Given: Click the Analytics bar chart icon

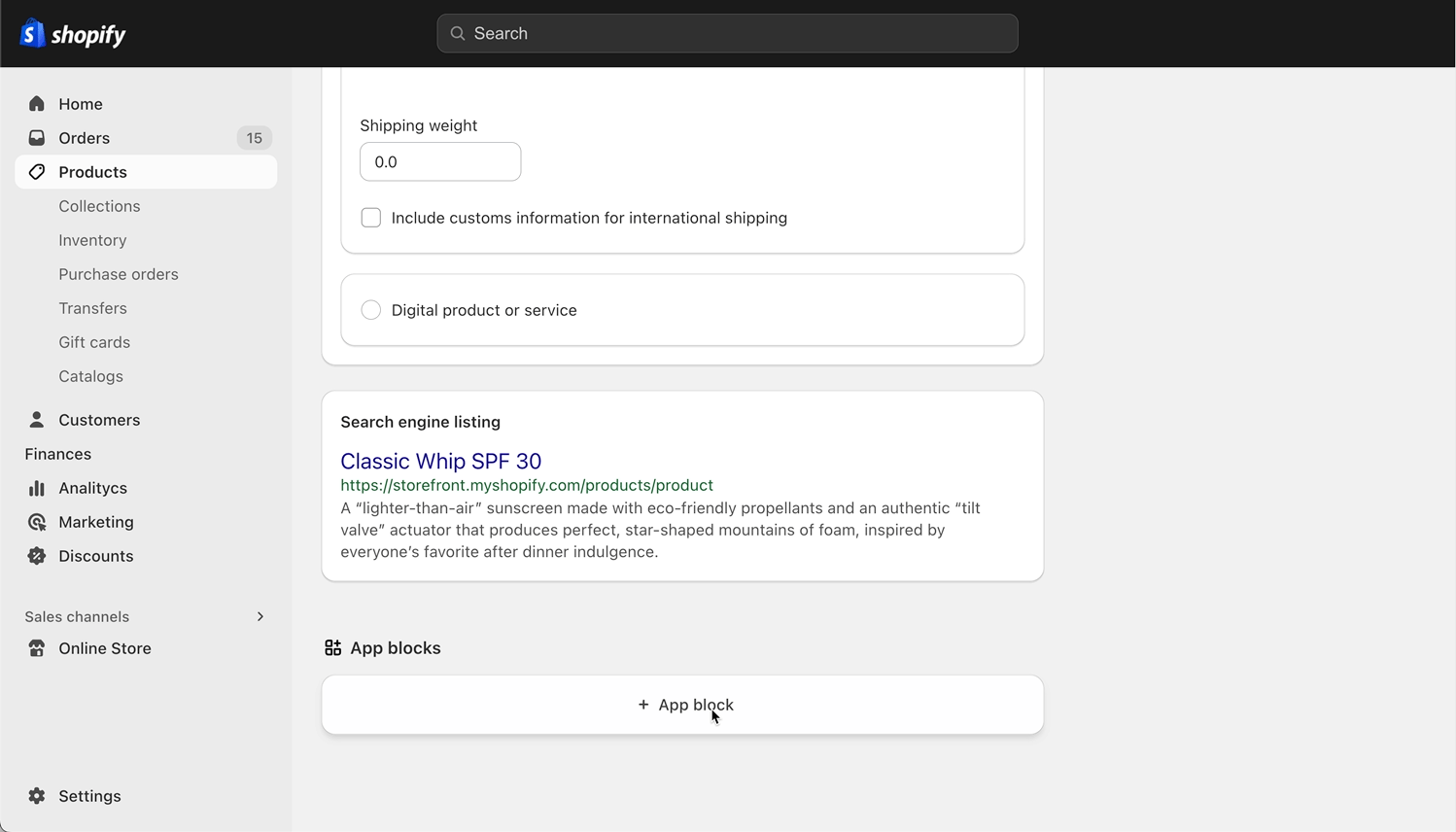Looking at the screenshot, I should 37,488.
